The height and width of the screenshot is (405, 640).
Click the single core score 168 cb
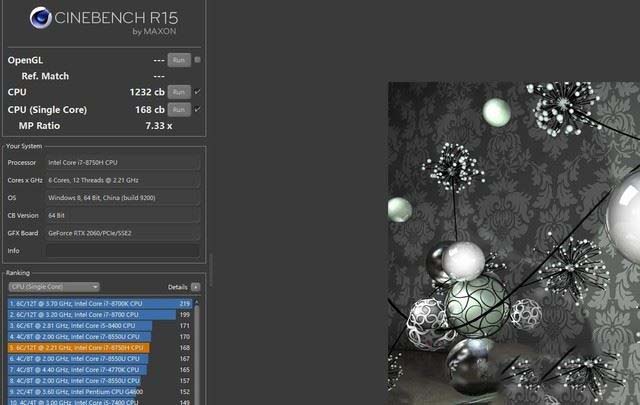point(150,109)
